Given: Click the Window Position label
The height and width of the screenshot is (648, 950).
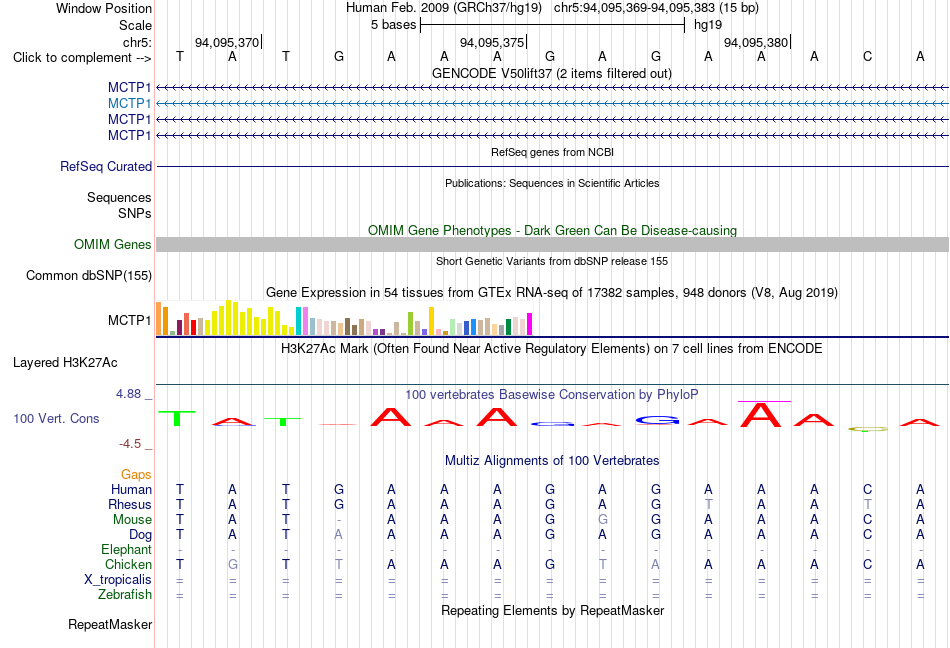Looking at the screenshot, I should tap(104, 8).
